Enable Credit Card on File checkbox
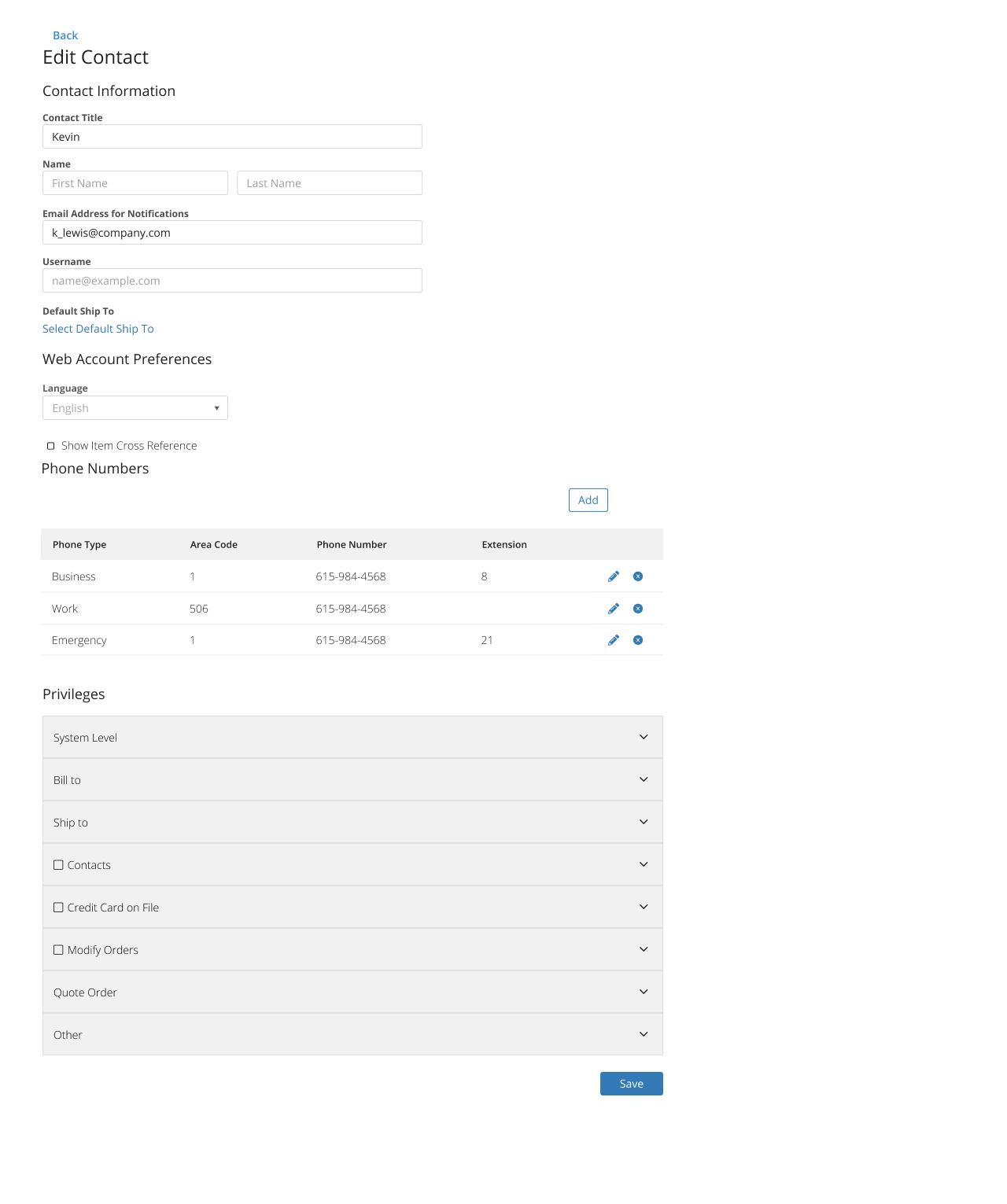1007x1204 pixels. point(58,908)
